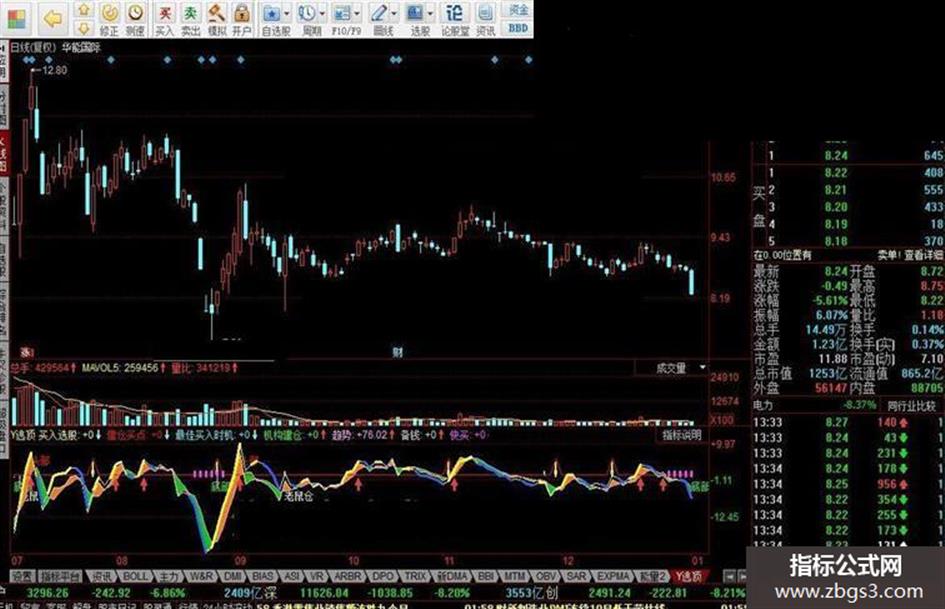Open the 测速 speed test clock icon
Image resolution: width=945 pixels, height=609 pixels.
click(x=135, y=19)
